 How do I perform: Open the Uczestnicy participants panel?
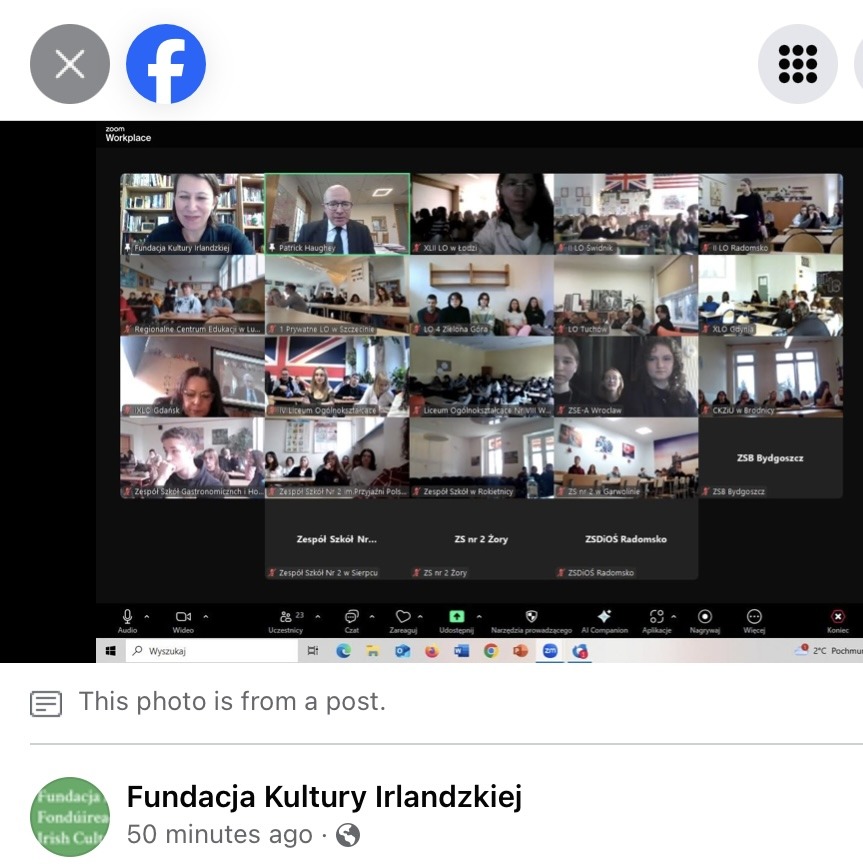286,619
